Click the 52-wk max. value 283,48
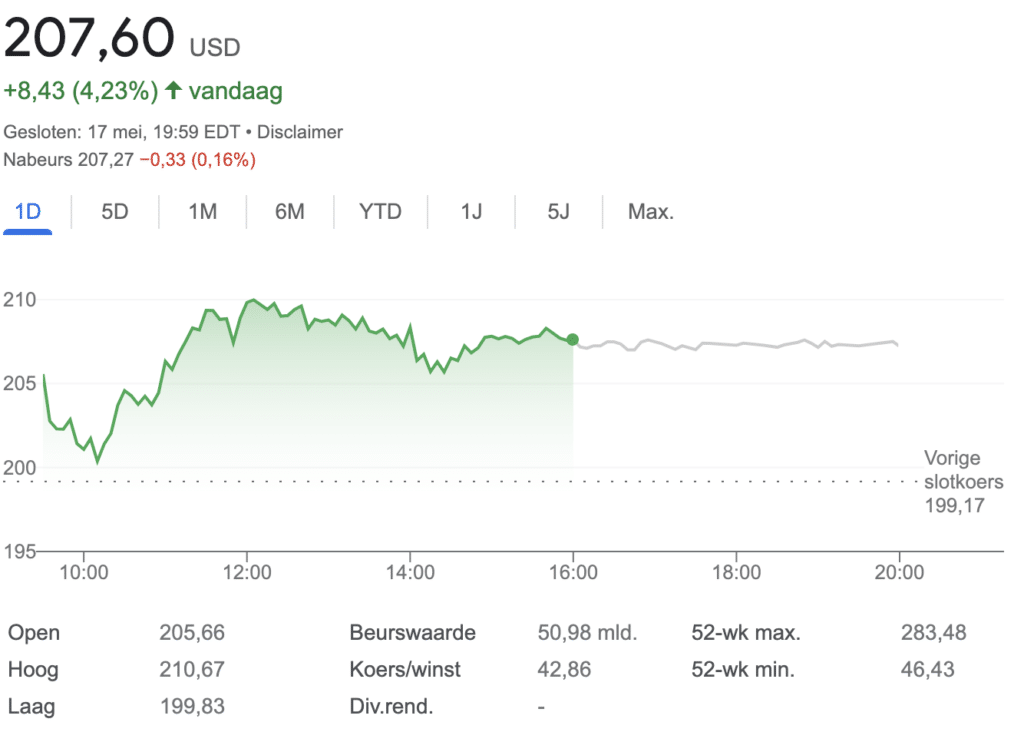This screenshot has width=1024, height=742. [x=933, y=633]
